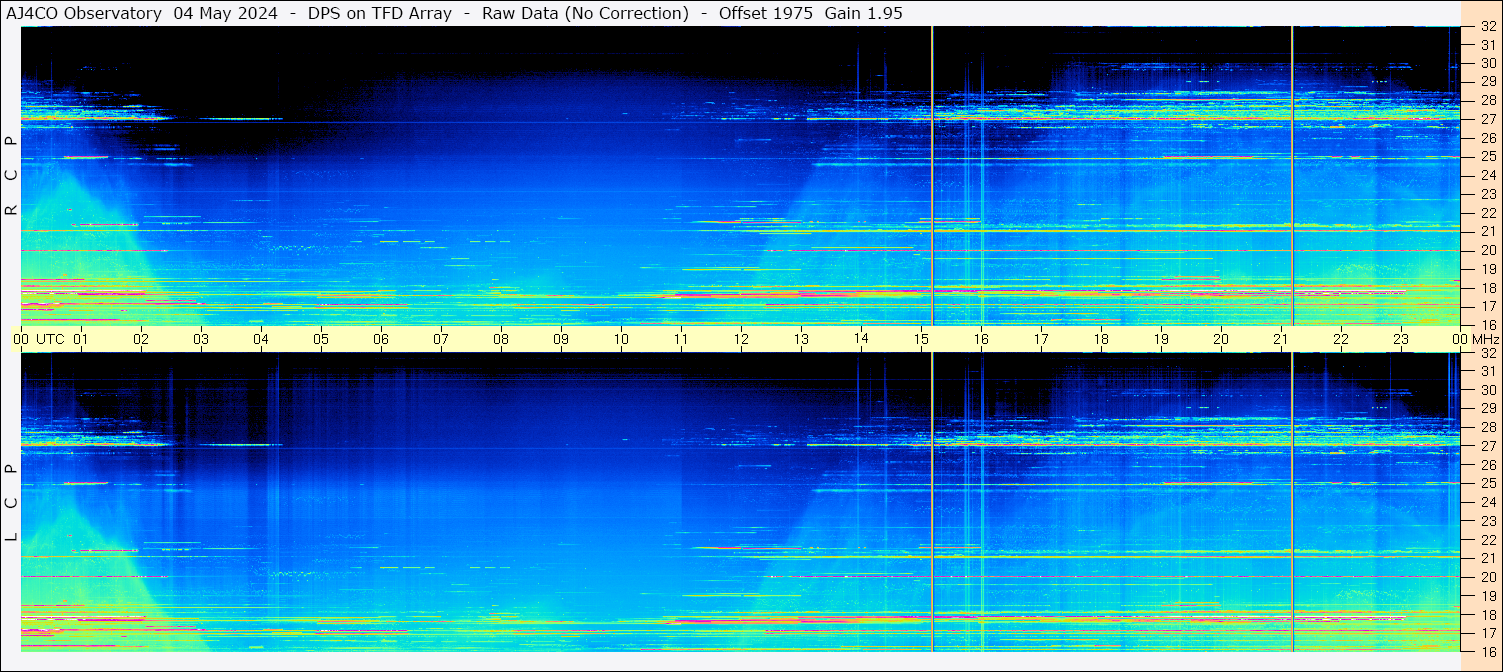Click the 29 label on the LCP frequency axis
This screenshot has height=672, width=1503.
(x=1487, y=409)
